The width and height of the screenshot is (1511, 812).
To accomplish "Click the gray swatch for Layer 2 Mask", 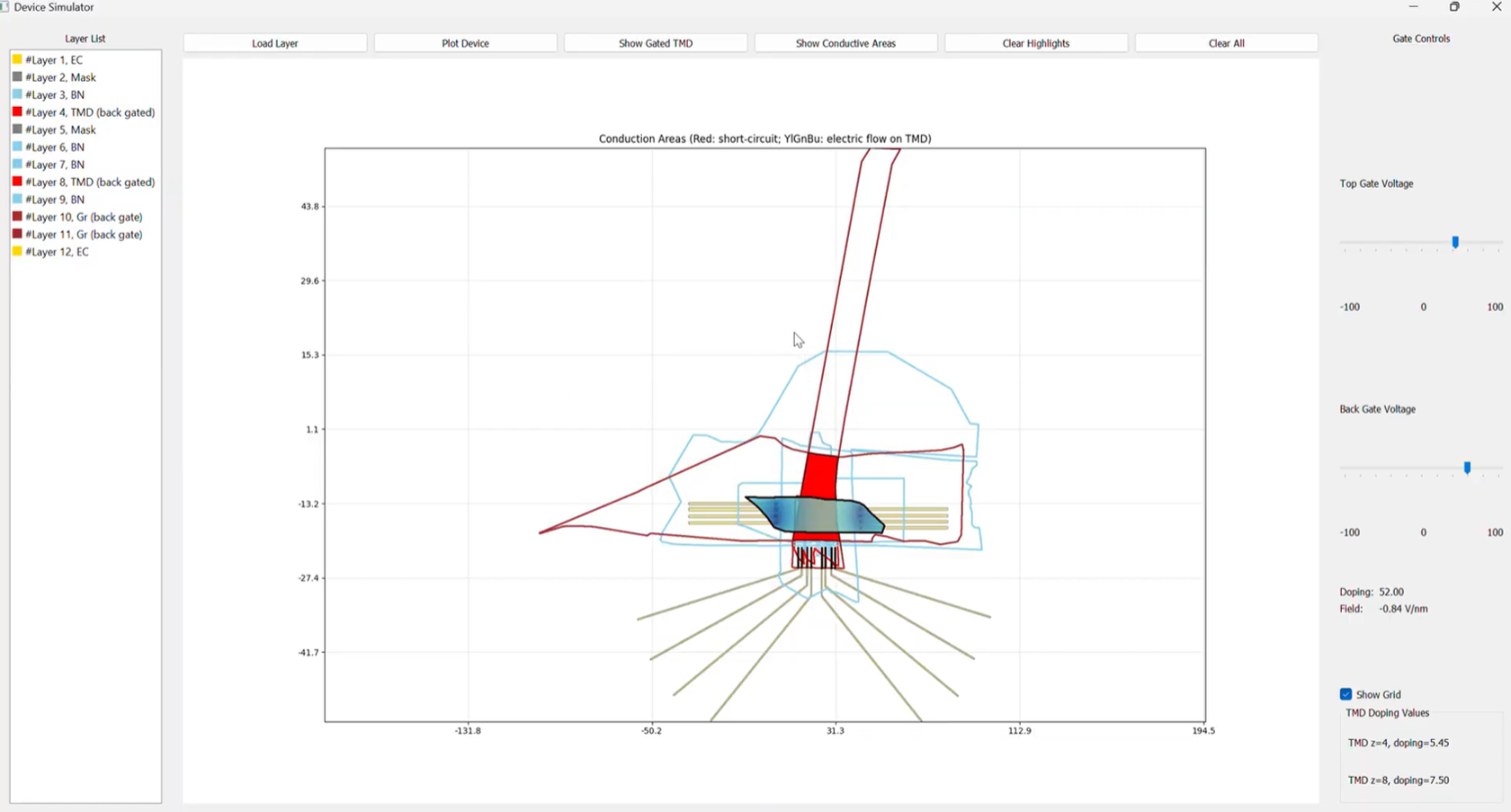I will click(17, 77).
